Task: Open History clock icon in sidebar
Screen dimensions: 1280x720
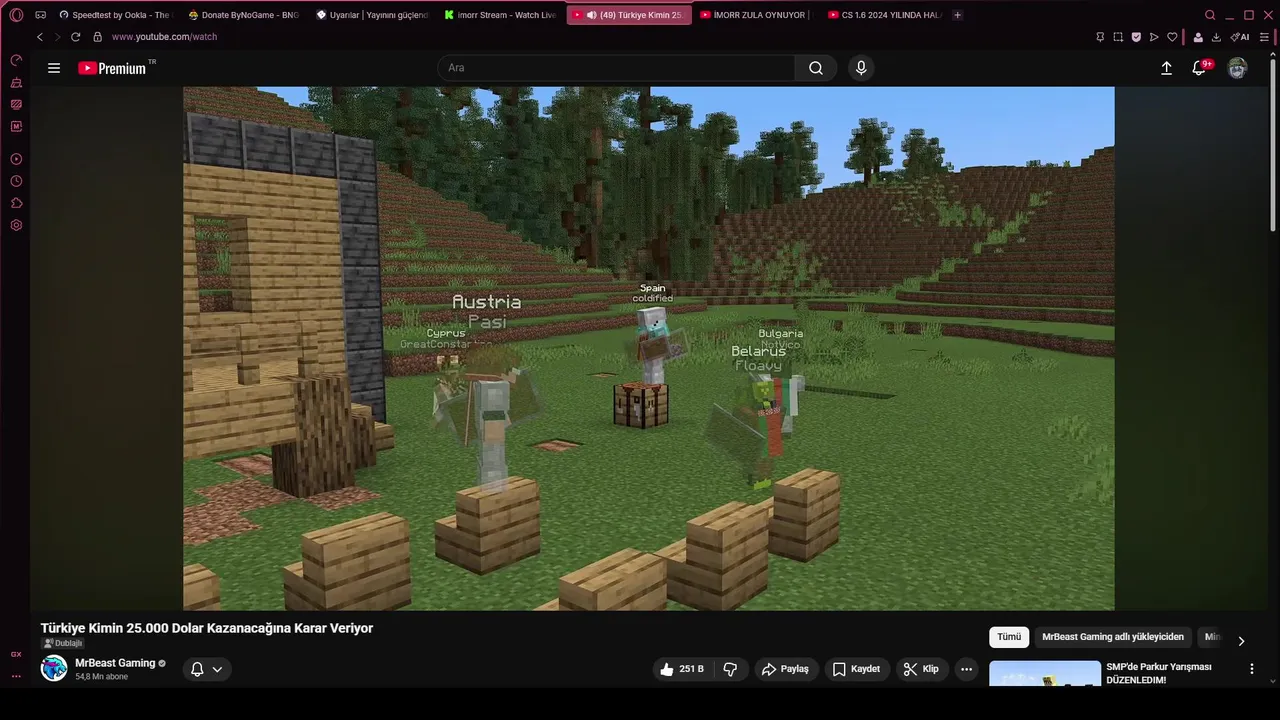Action: click(16, 181)
